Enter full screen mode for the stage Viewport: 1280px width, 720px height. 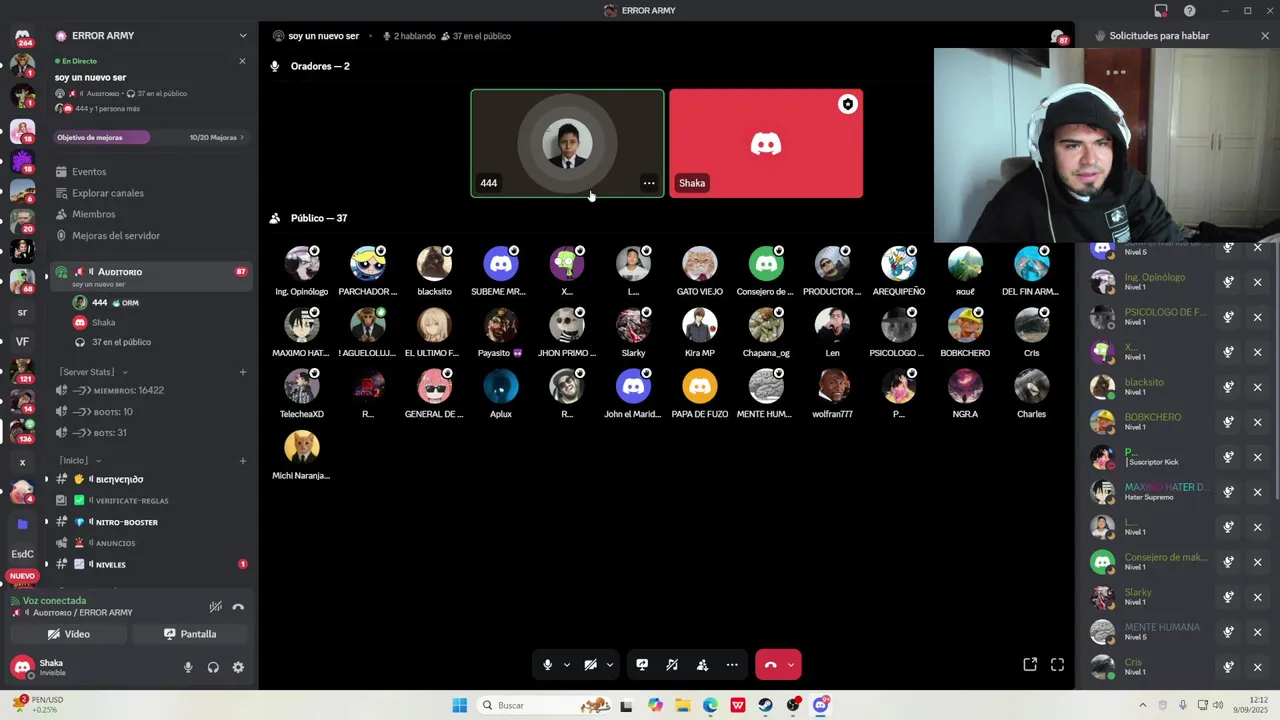(1057, 664)
